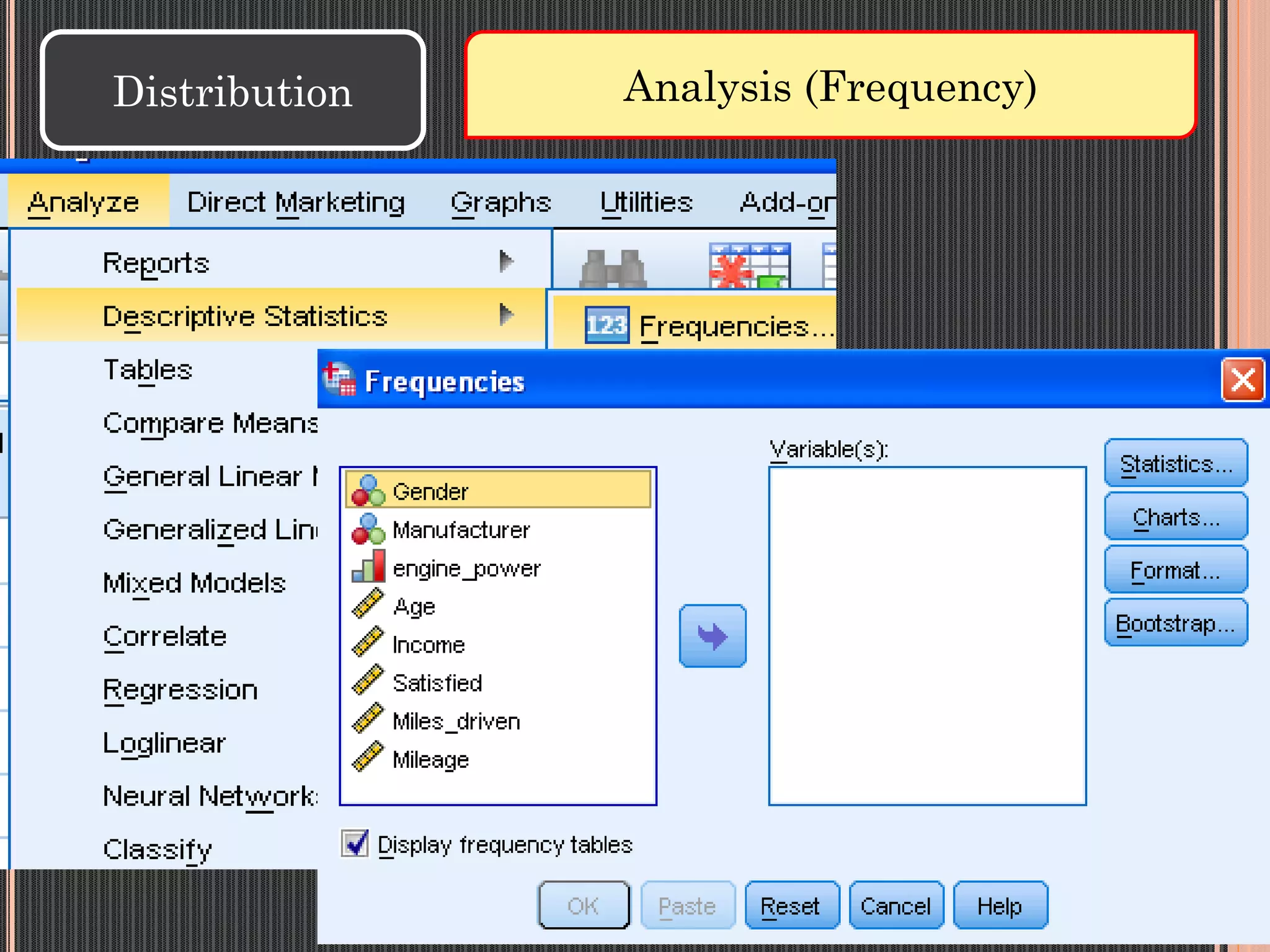Screen dimensions: 1270x952
Task: Click the Paste button
Action: [688, 906]
